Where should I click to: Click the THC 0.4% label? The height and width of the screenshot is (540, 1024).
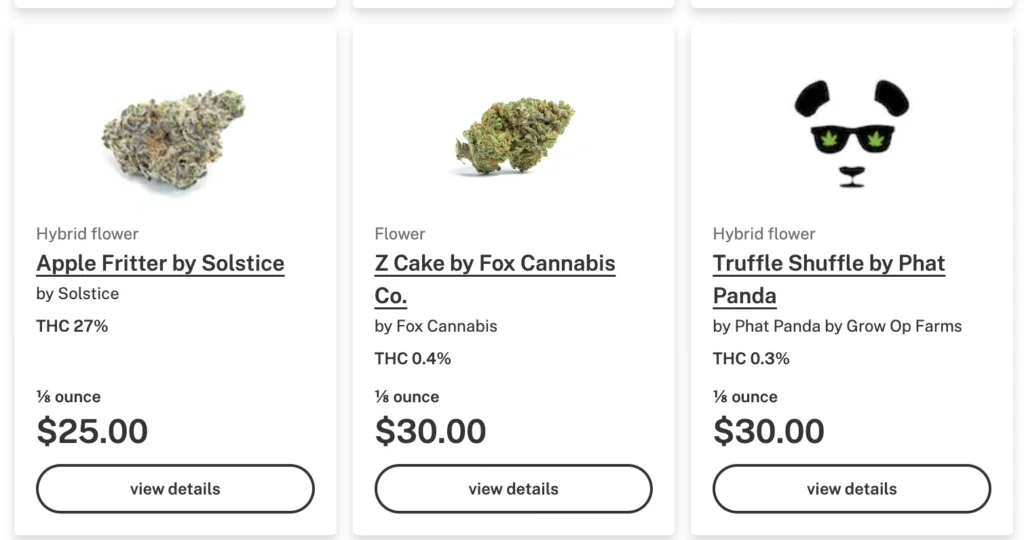pos(413,358)
